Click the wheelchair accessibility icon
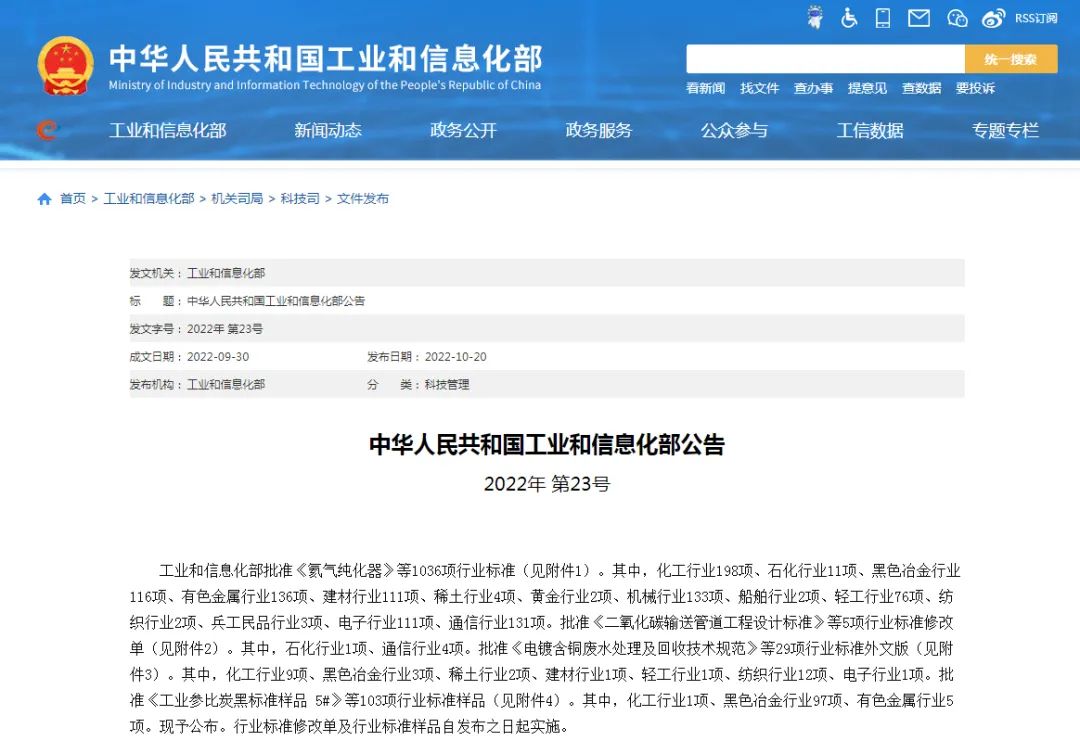 [x=849, y=18]
